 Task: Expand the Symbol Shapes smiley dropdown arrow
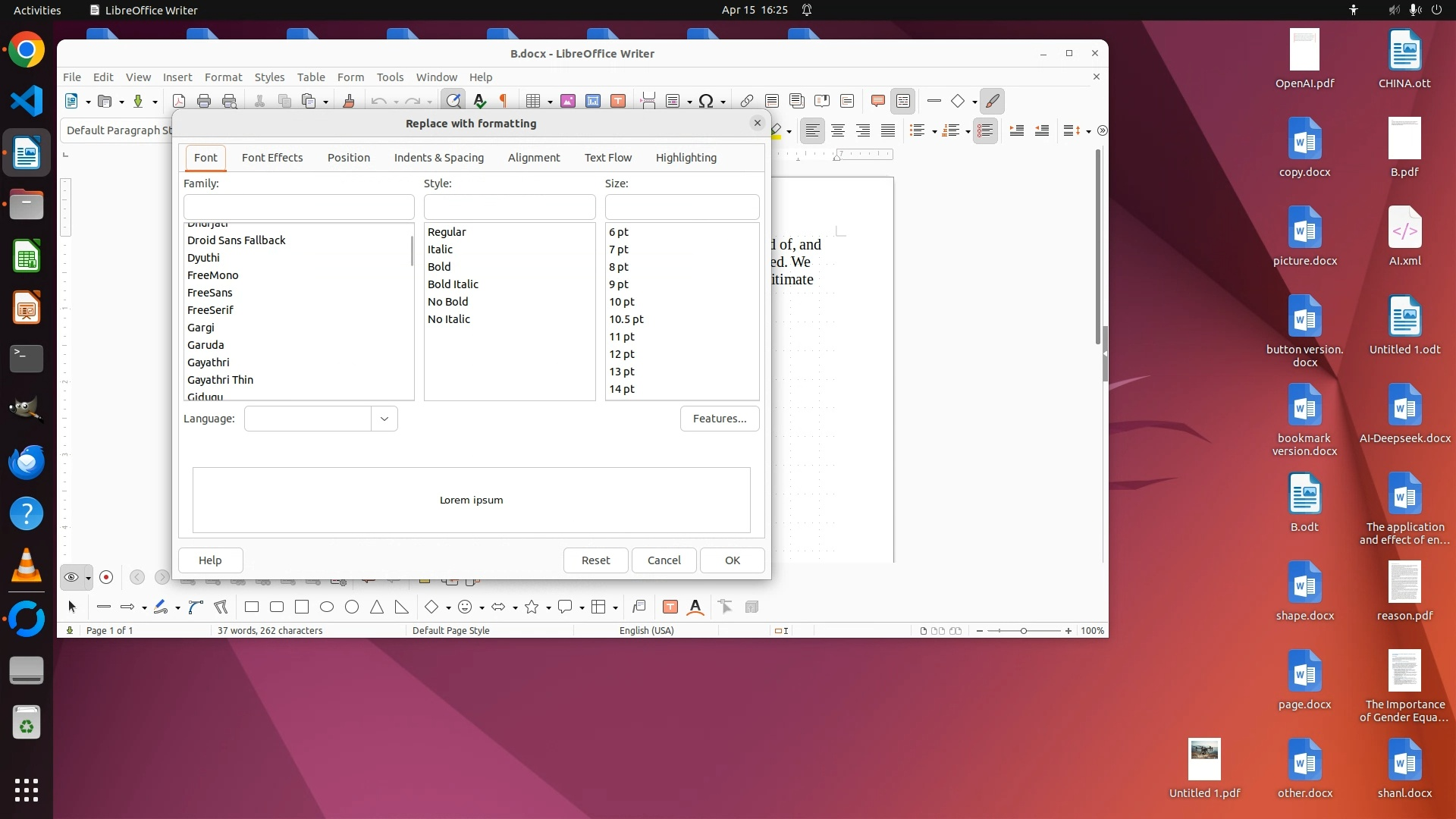[x=482, y=607]
